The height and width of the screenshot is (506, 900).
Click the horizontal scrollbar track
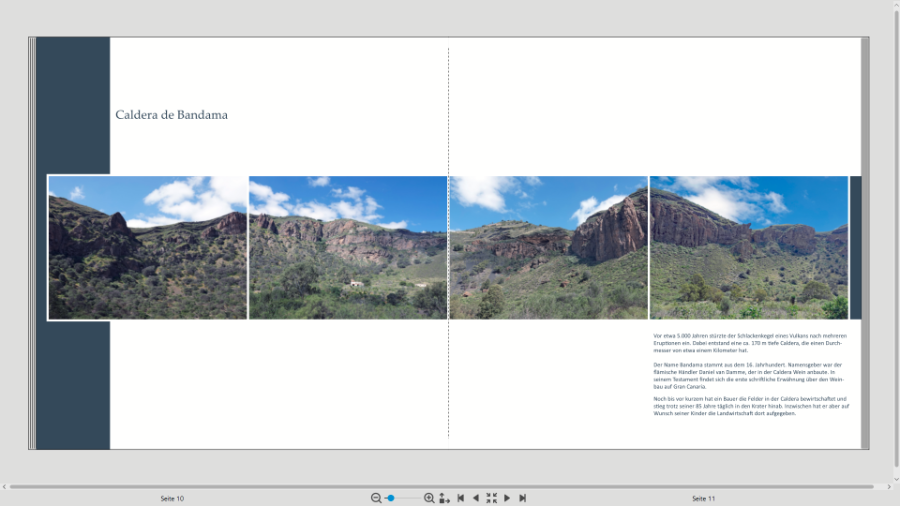click(x=441, y=486)
